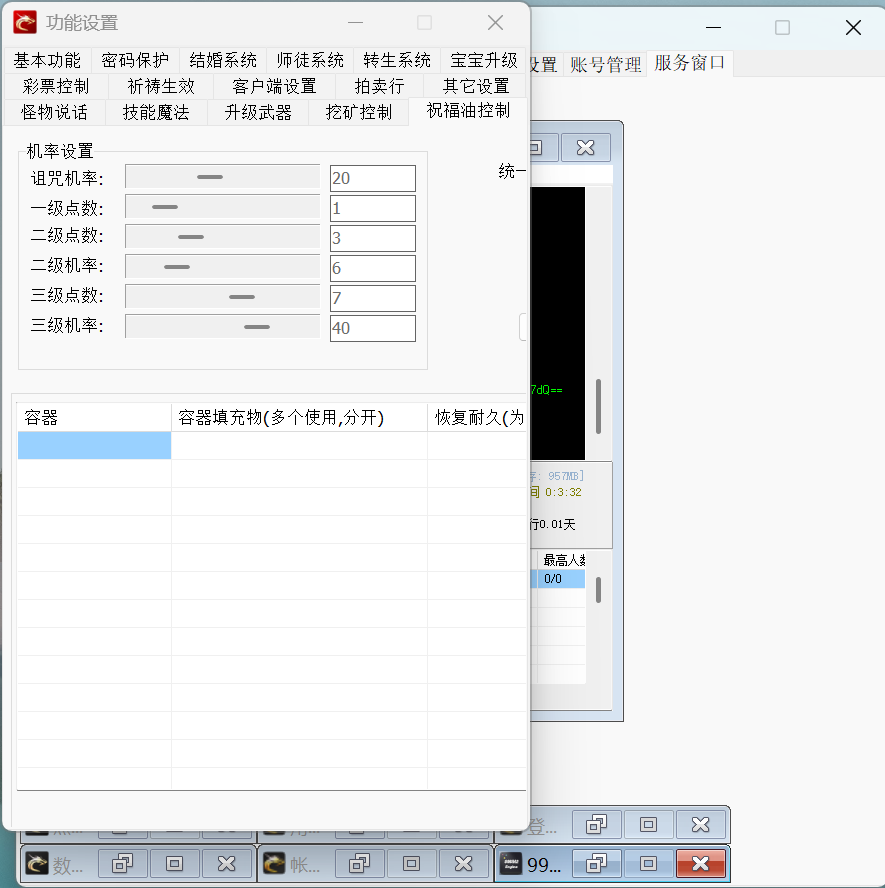Switch to the 密码保护 tab
Image resolution: width=885 pixels, height=888 pixels.
pyautogui.click(x=135, y=61)
